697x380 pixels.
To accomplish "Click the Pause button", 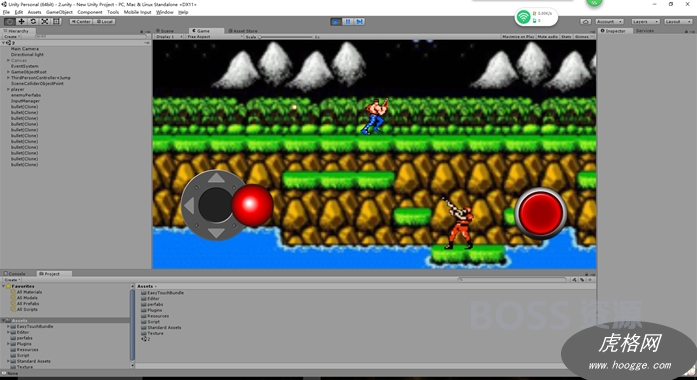I will pos(348,21).
